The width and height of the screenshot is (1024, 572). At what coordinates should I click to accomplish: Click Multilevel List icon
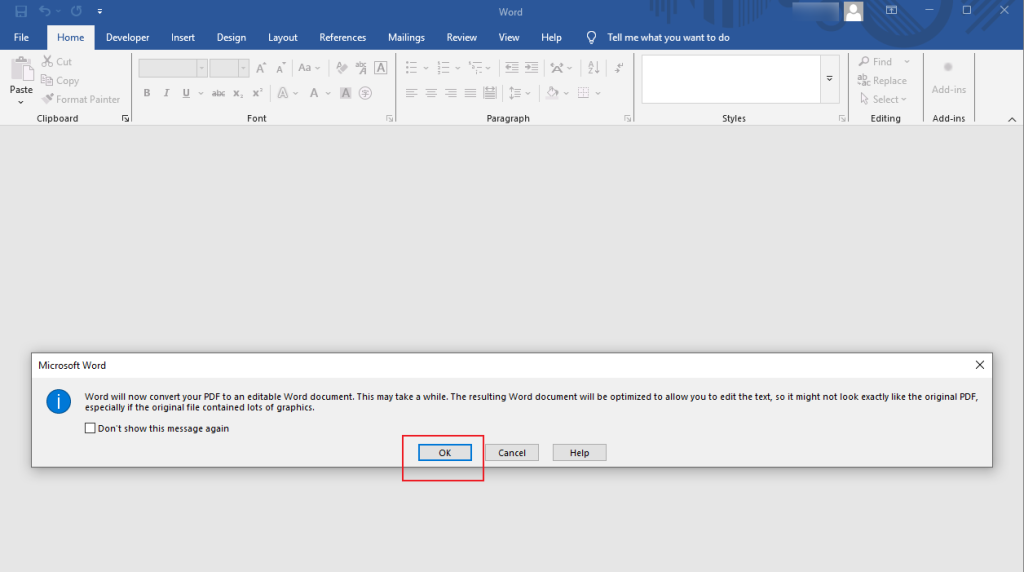[x=475, y=68]
